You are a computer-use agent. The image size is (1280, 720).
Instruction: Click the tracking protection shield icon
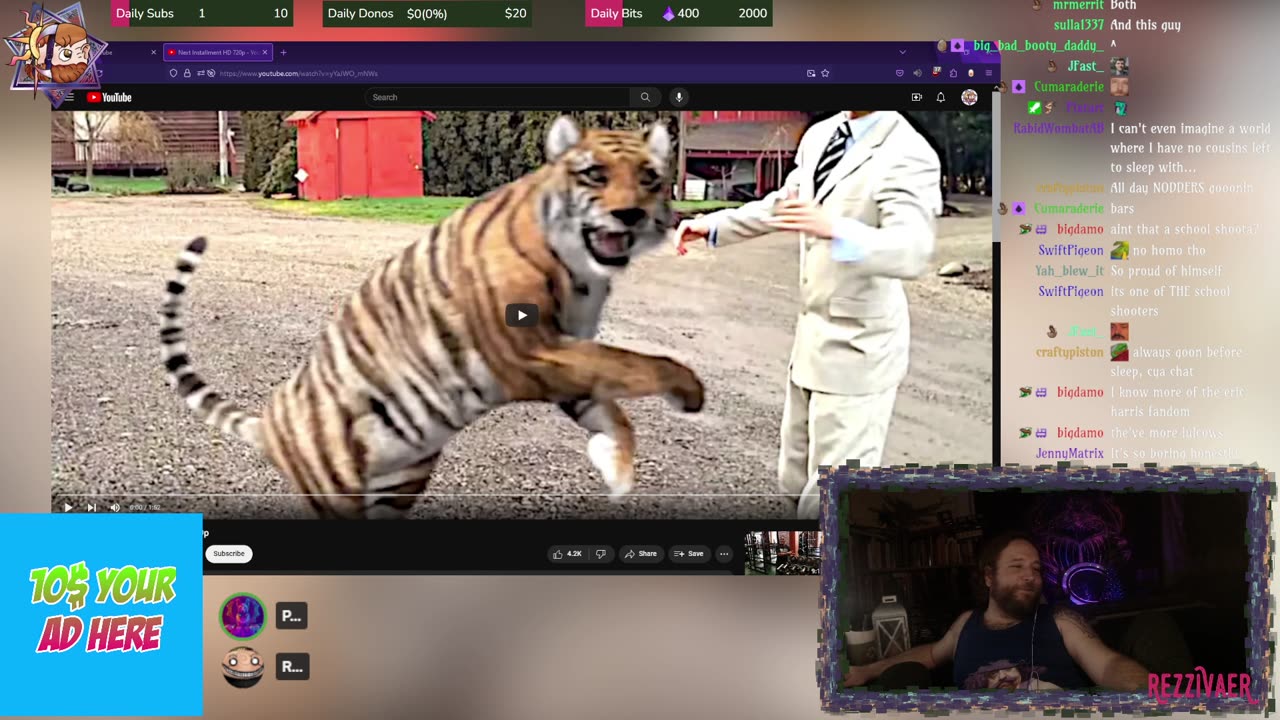pyautogui.click(x=174, y=73)
